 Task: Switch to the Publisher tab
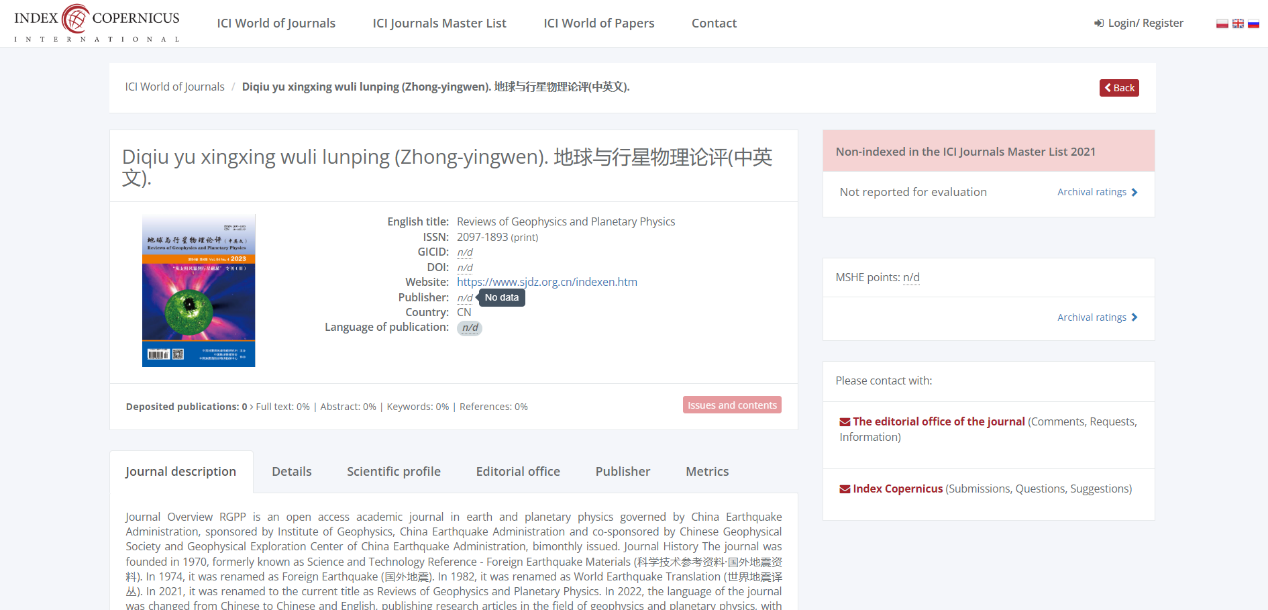pyautogui.click(x=623, y=472)
